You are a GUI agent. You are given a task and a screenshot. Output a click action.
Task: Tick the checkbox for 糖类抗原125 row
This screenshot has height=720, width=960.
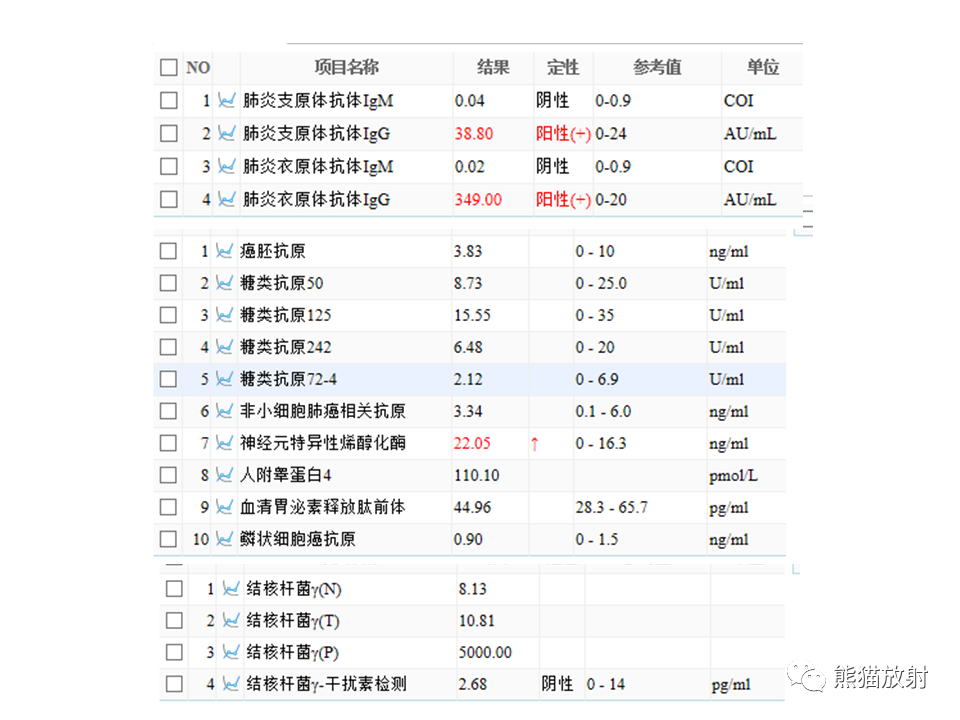[168, 315]
